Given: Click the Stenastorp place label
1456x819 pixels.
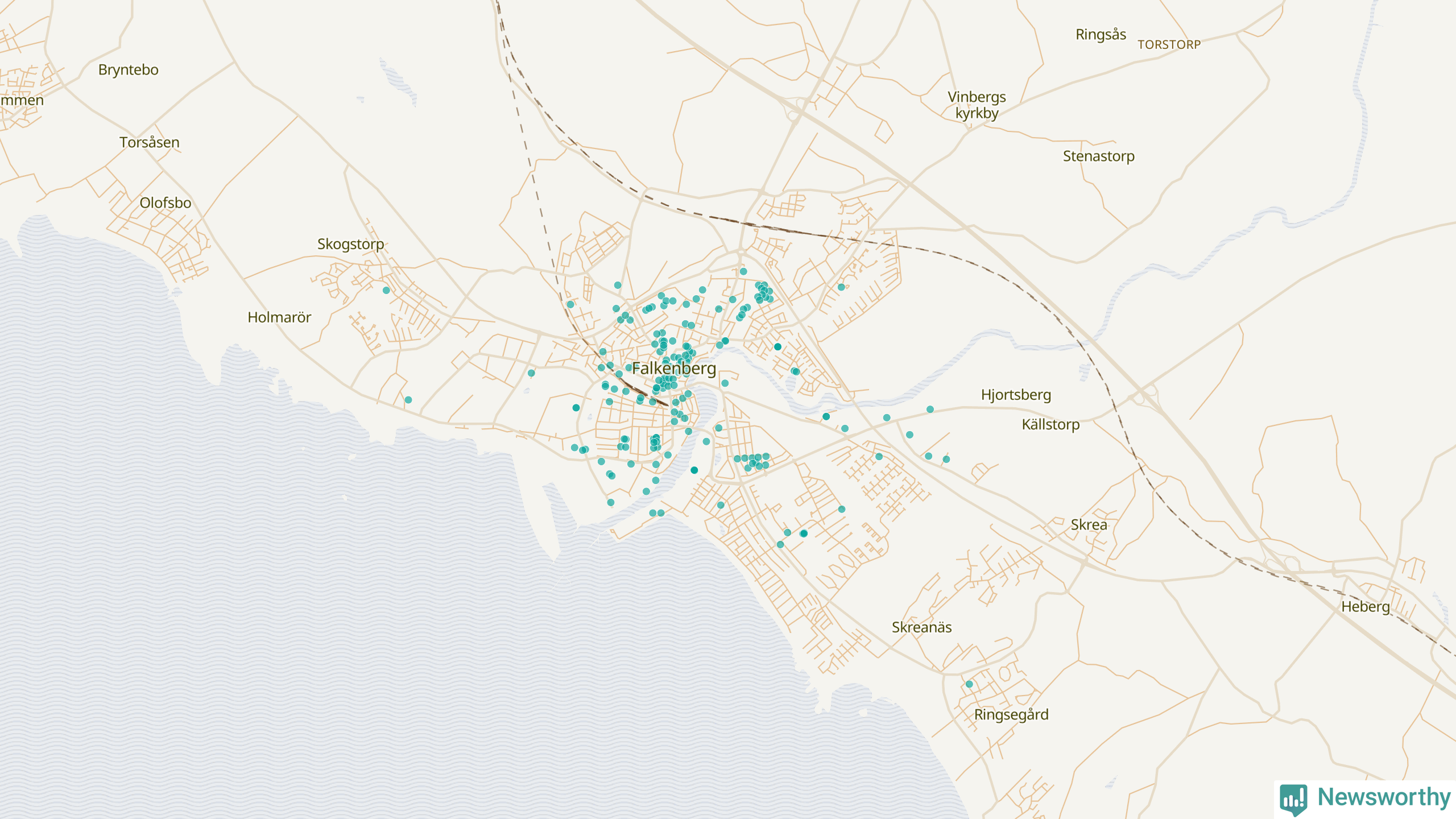Looking at the screenshot, I should coord(1098,156).
